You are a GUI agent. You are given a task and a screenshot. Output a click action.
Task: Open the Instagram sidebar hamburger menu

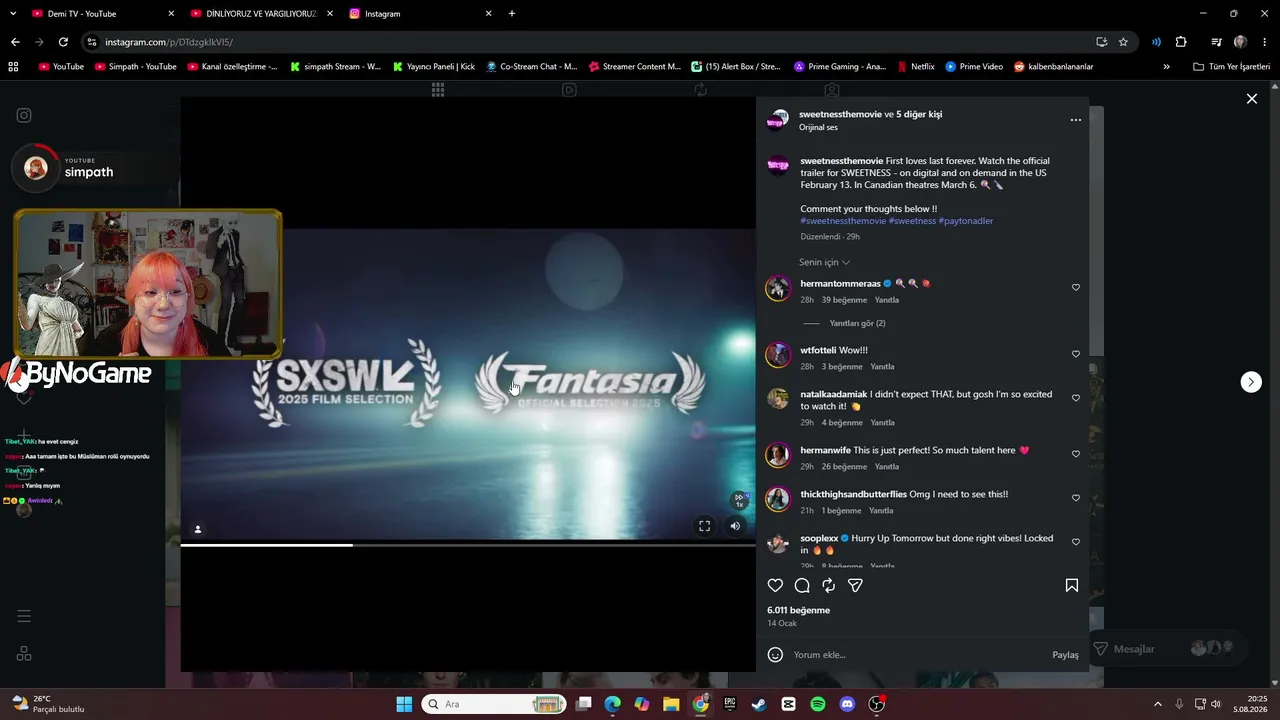[24, 616]
